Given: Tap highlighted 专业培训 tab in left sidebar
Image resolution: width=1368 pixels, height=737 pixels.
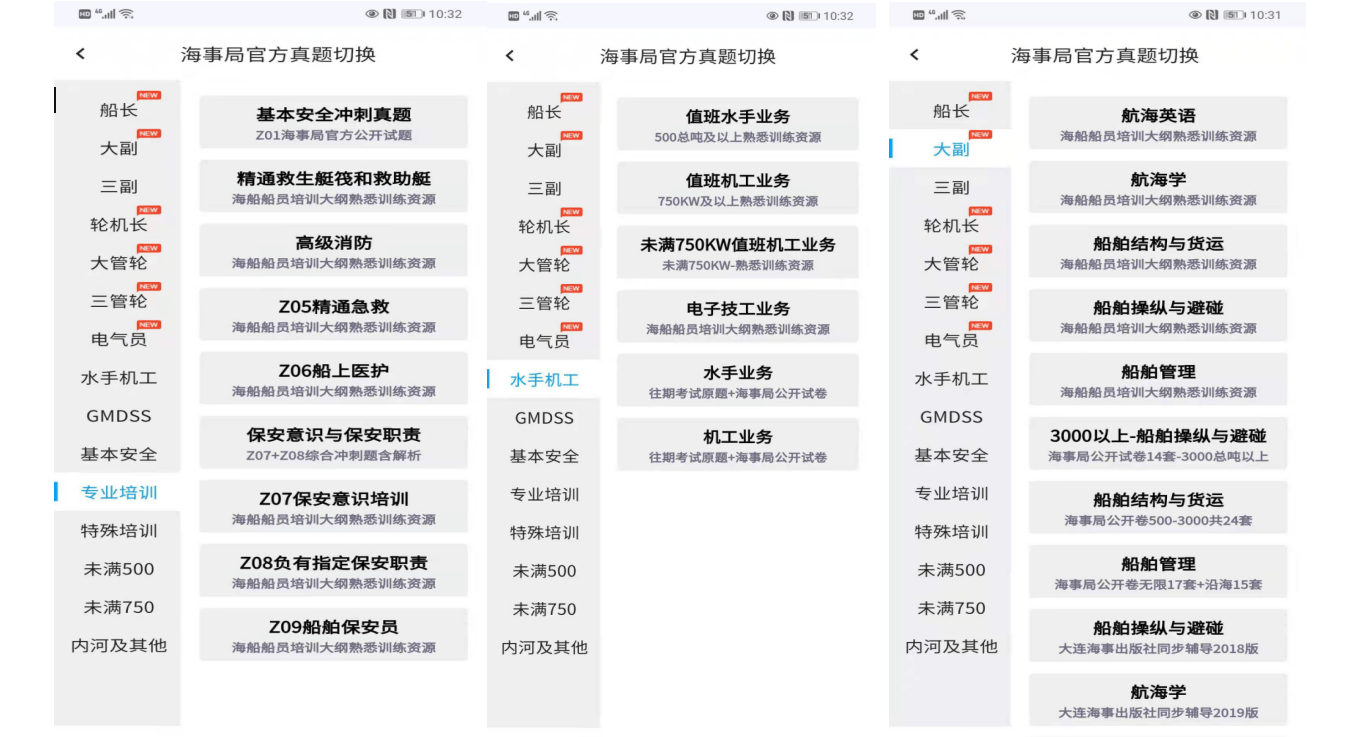Looking at the screenshot, I should pos(118,492).
